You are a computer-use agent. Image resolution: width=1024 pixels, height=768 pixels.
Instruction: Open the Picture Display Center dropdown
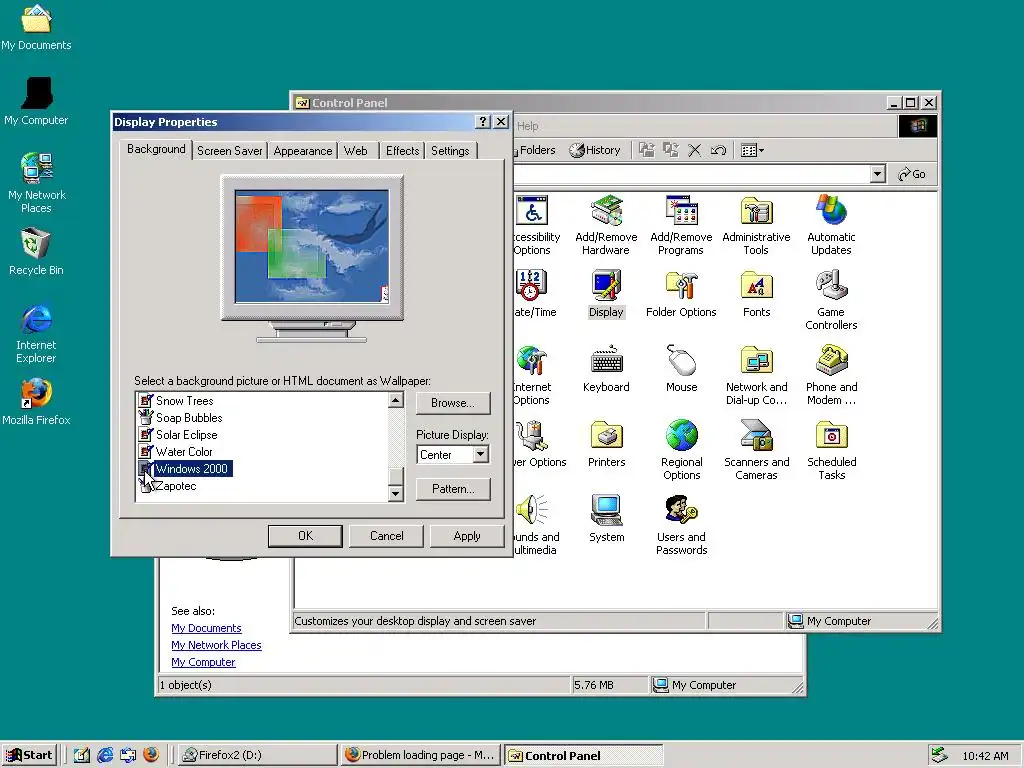[x=481, y=455]
